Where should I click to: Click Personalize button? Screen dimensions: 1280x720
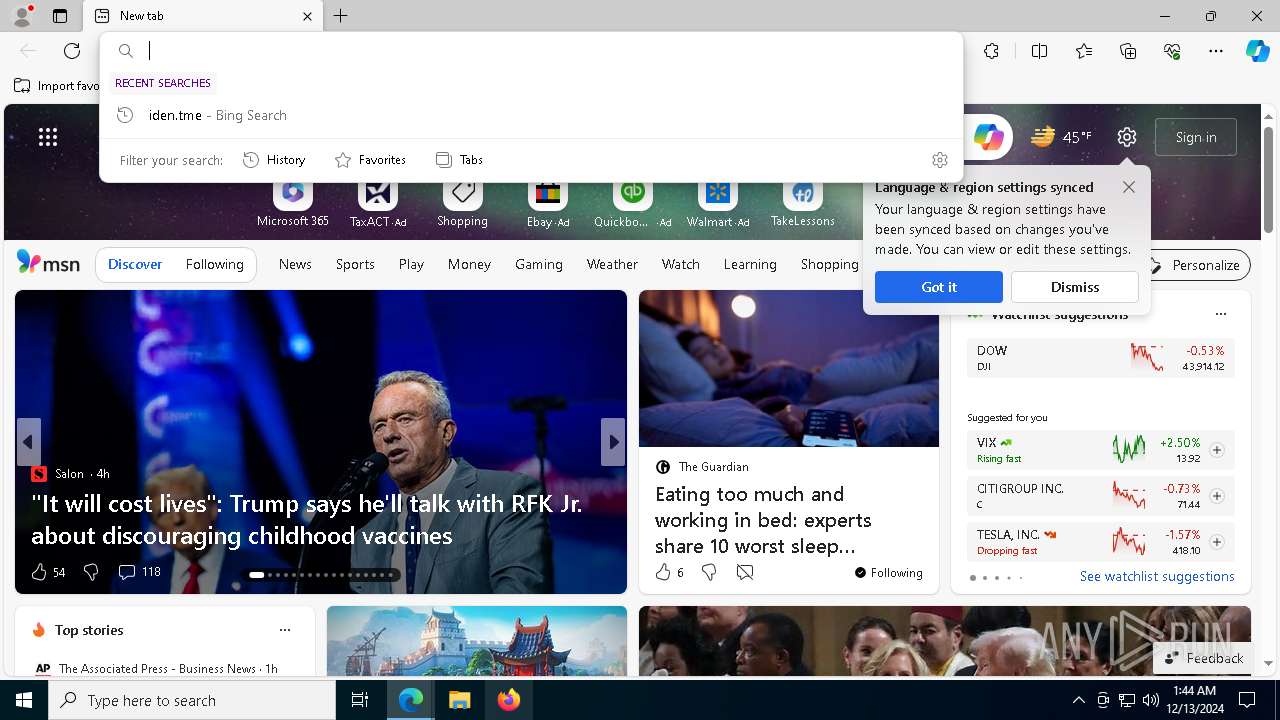1195,265
